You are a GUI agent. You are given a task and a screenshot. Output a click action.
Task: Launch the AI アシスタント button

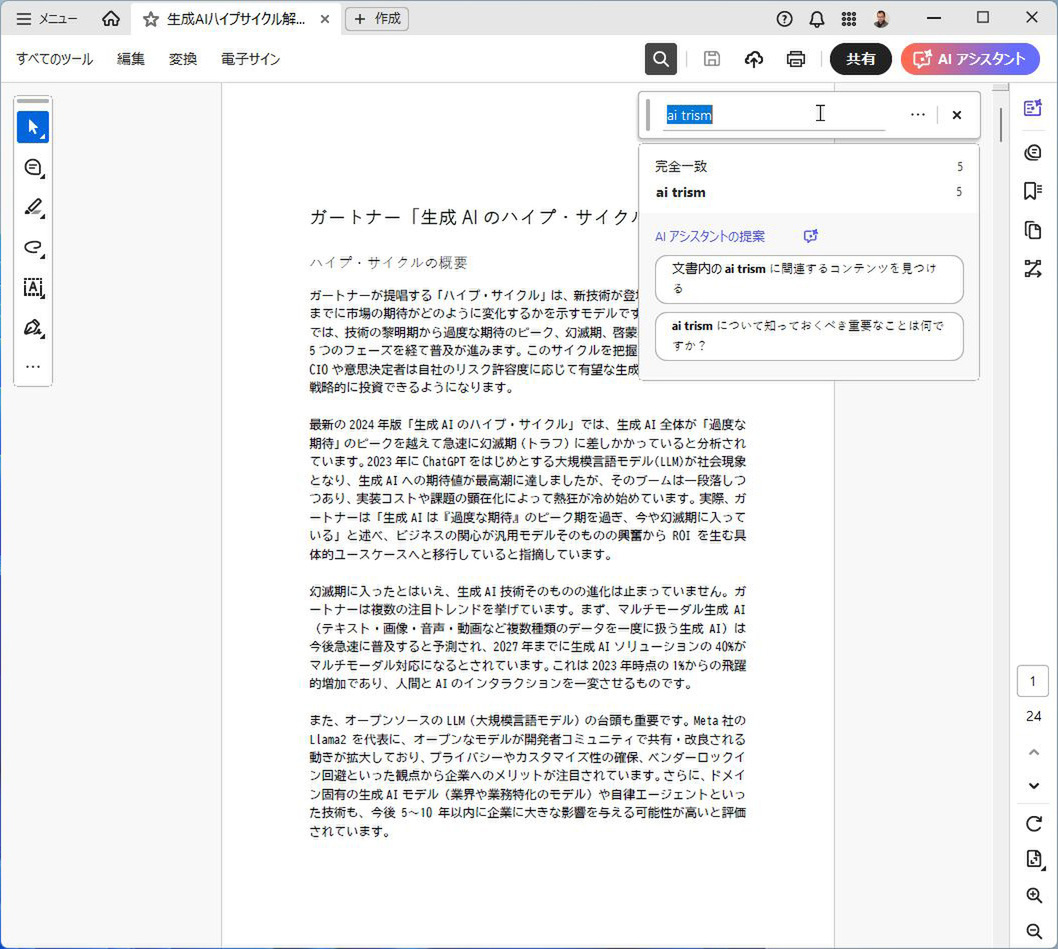tap(969, 59)
